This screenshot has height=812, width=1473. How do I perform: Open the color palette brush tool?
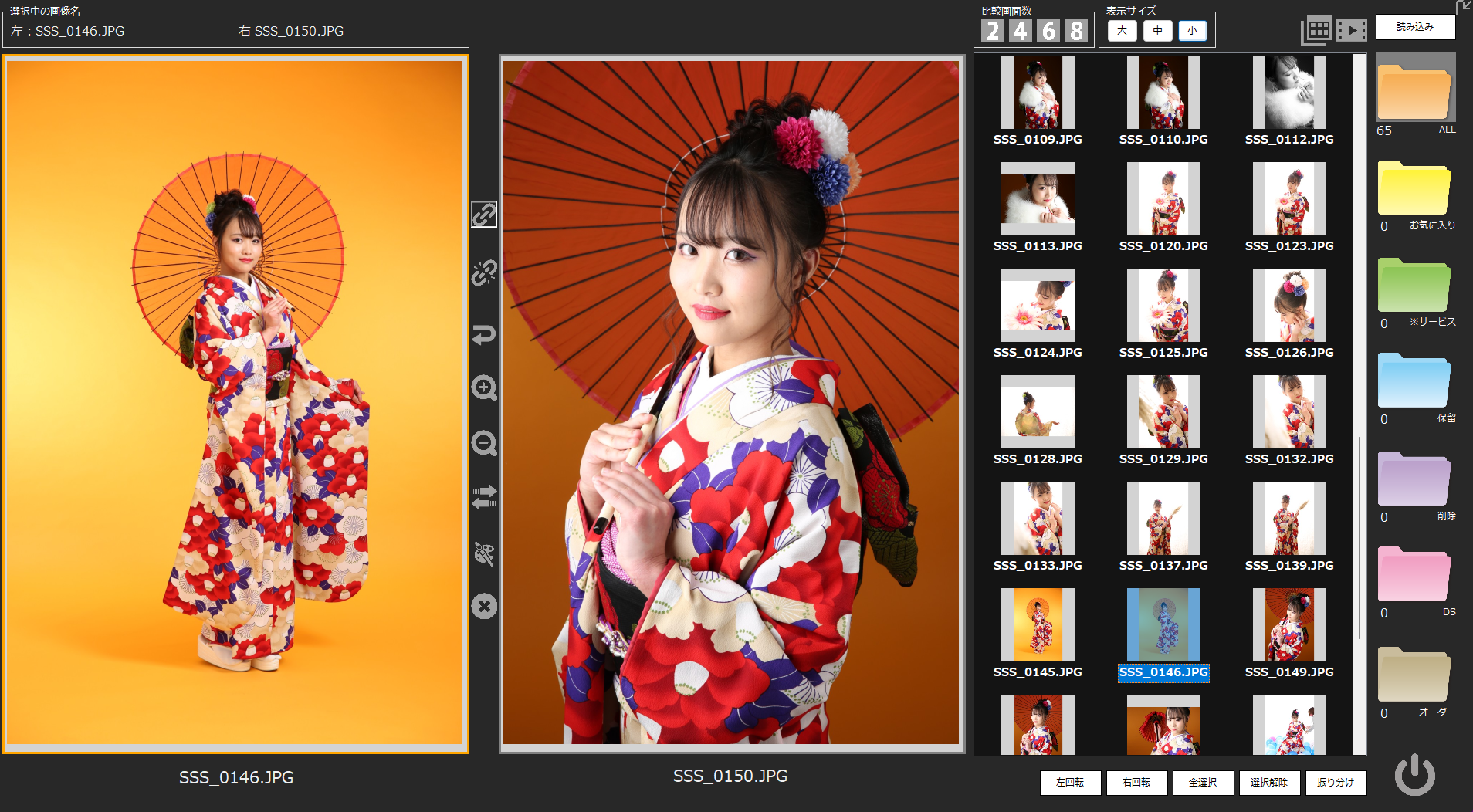484,553
